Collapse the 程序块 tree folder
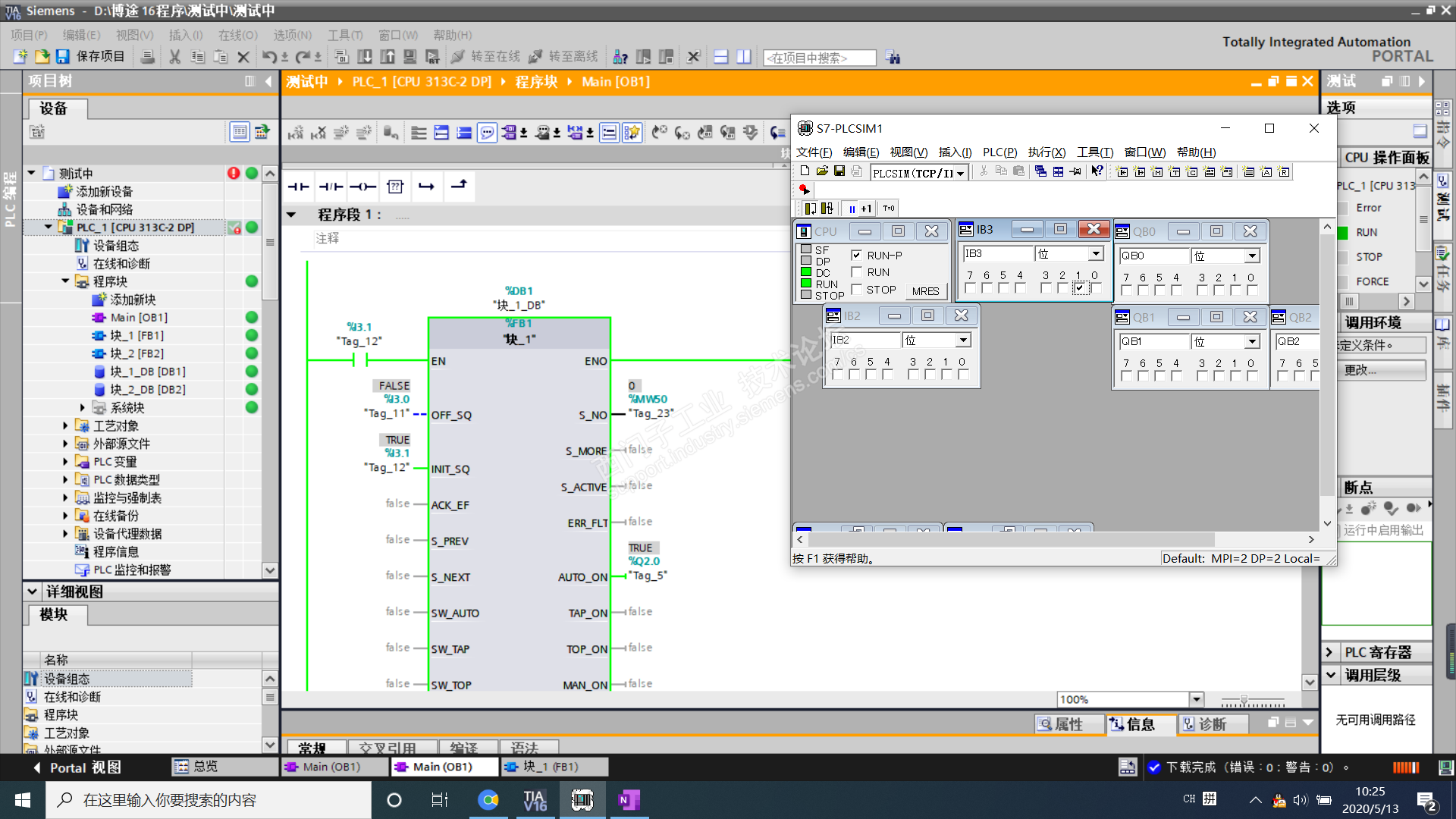Screen dimensions: 1456x819 [65, 281]
